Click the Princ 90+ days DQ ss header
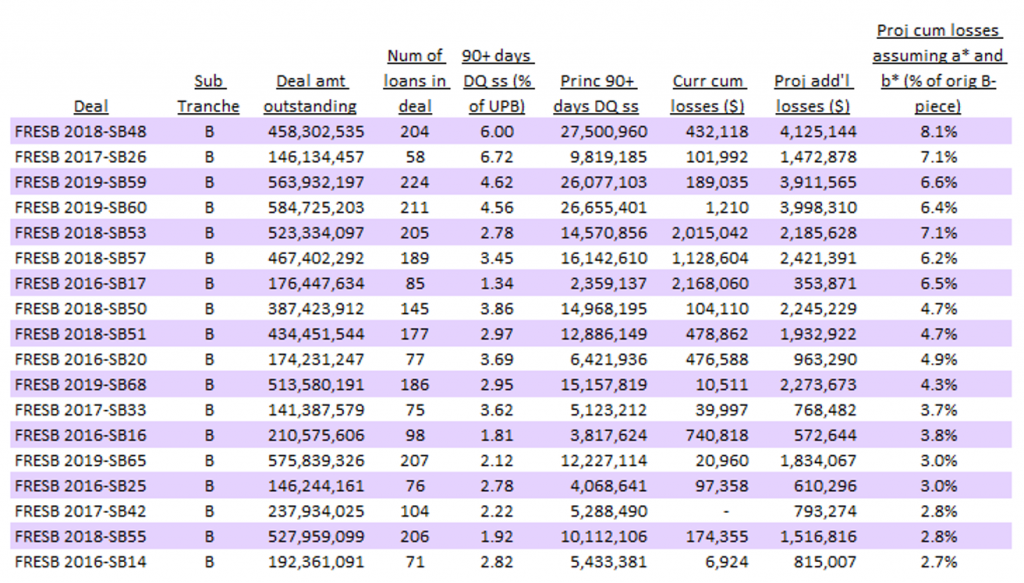This screenshot has width=1024, height=583. 599,93
